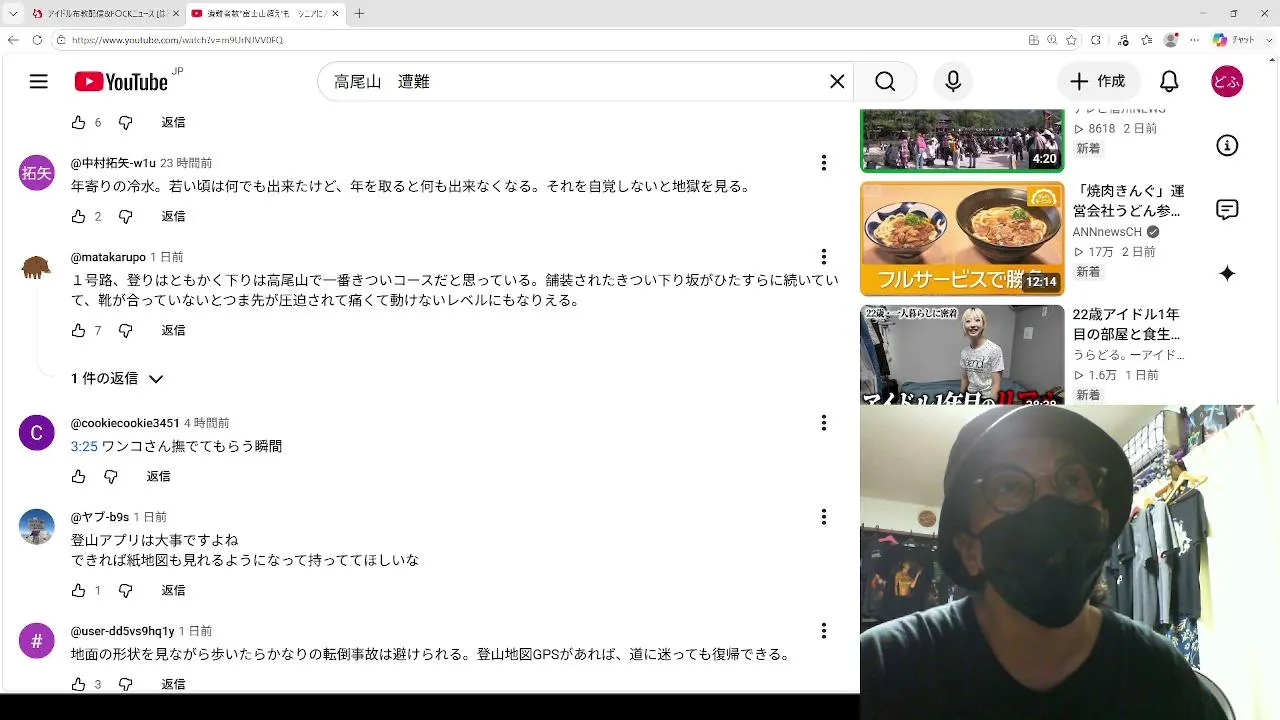Open the @ヤブ-b9s channel link

coord(100,517)
